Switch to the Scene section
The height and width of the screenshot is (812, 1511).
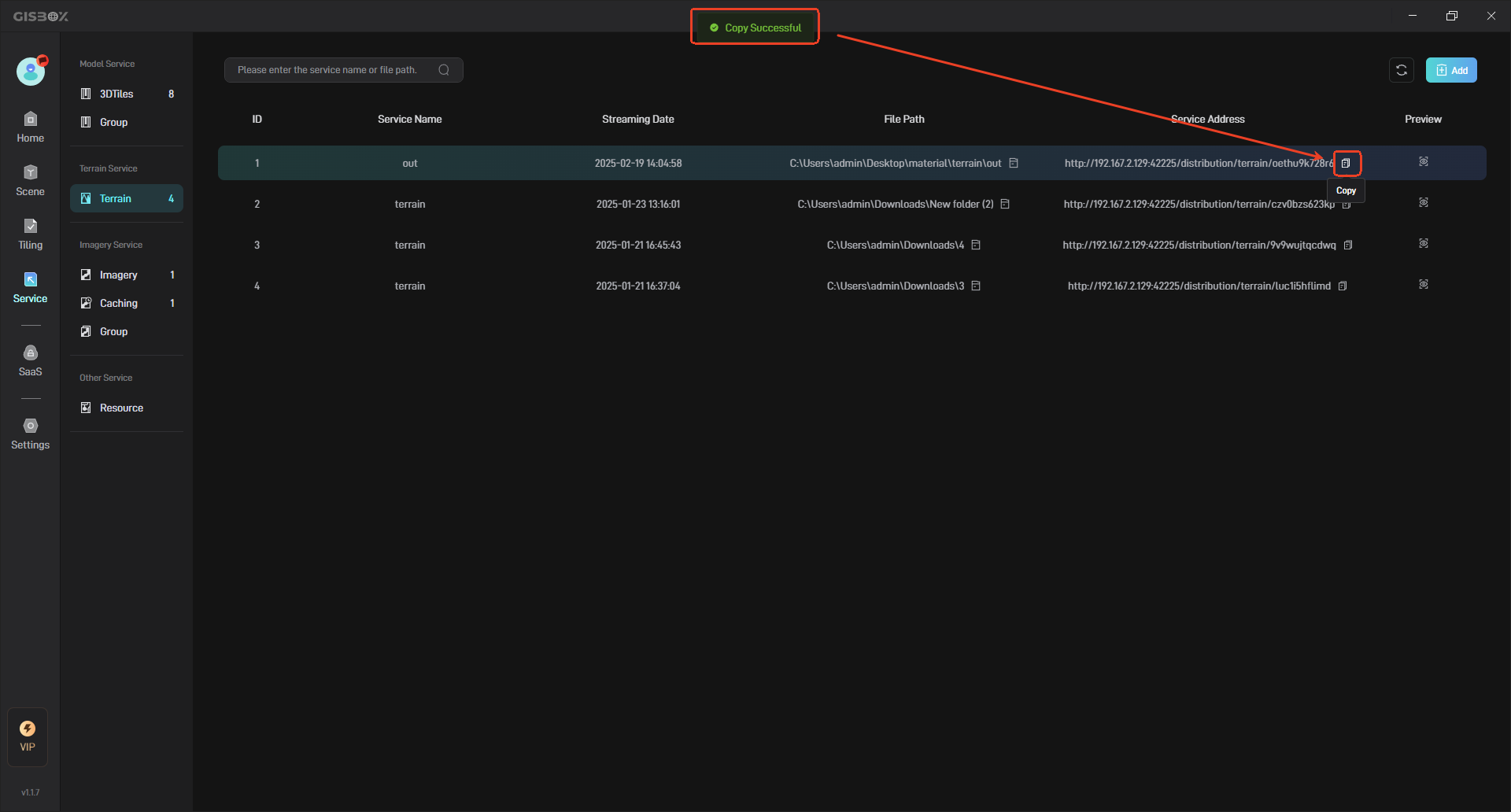[30, 180]
